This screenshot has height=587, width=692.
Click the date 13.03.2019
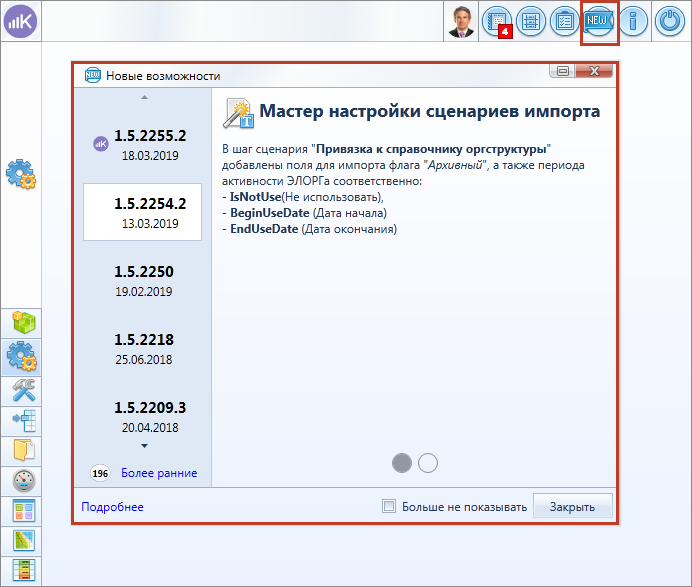[150, 224]
